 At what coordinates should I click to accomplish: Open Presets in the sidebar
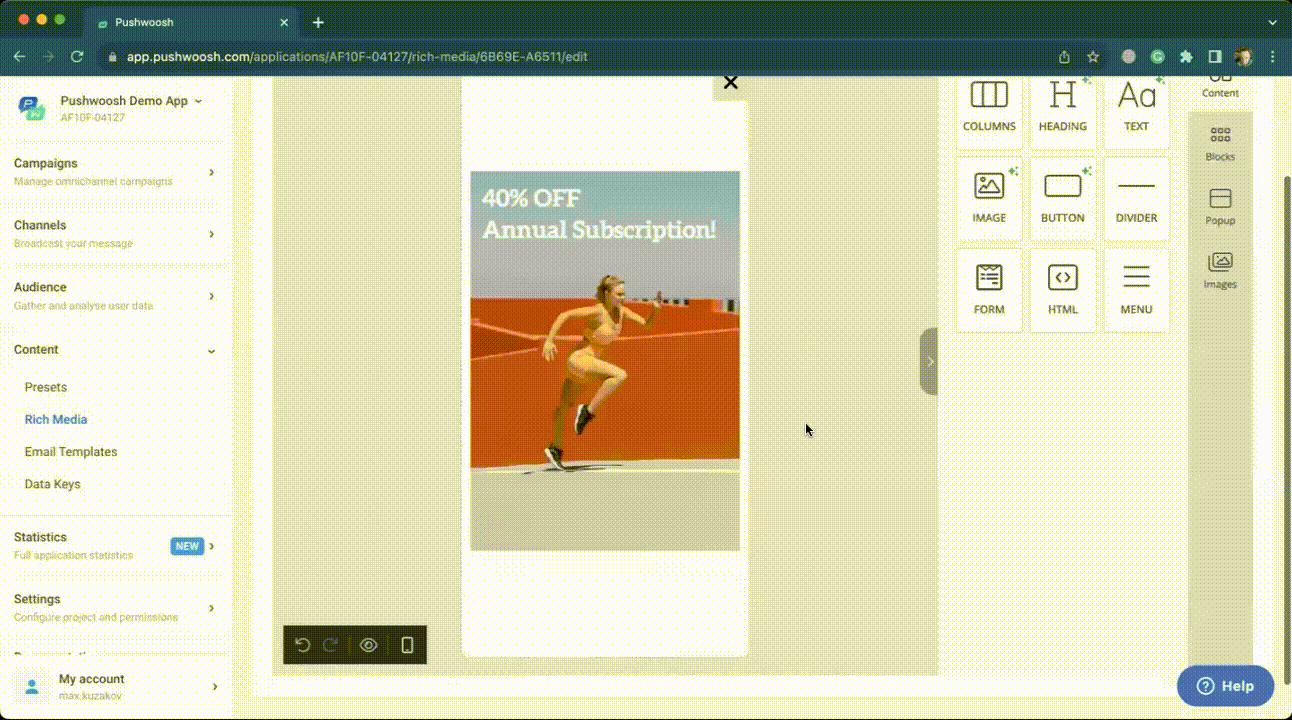coord(46,387)
